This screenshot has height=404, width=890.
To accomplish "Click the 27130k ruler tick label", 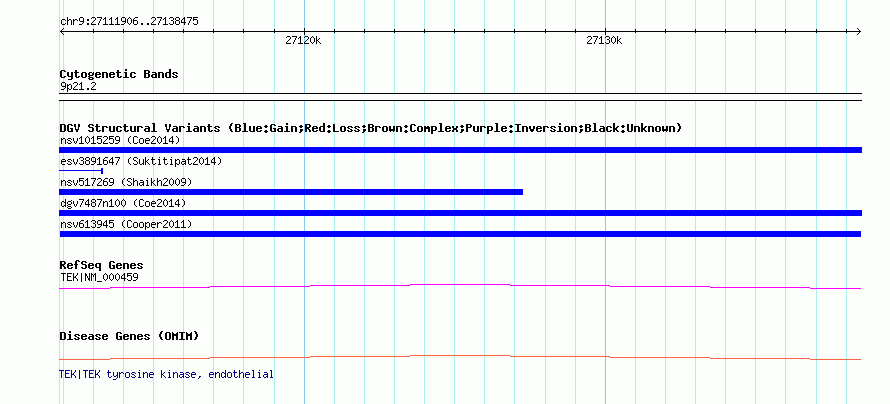I will [604, 41].
